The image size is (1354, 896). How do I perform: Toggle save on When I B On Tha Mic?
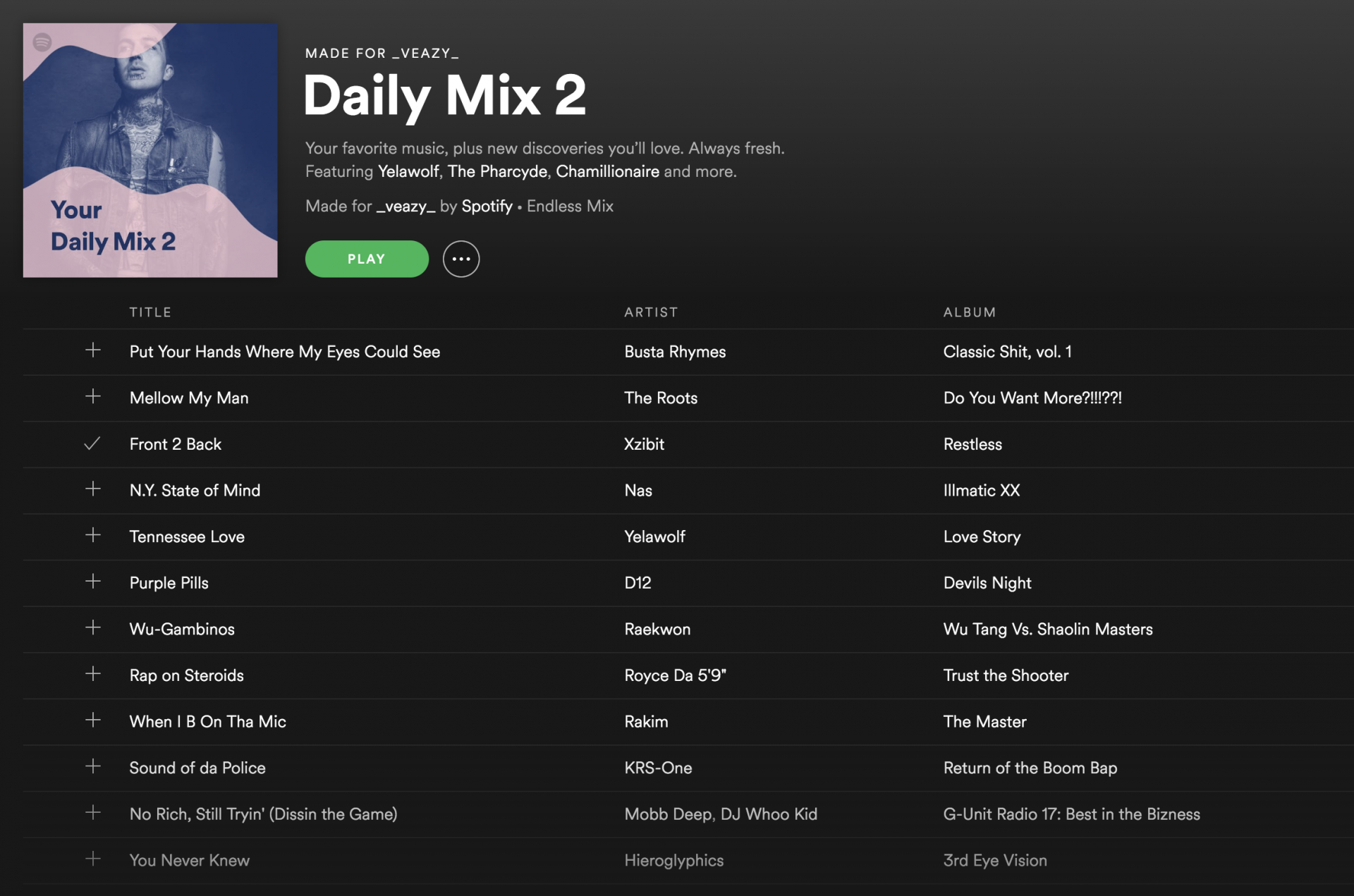coord(92,720)
